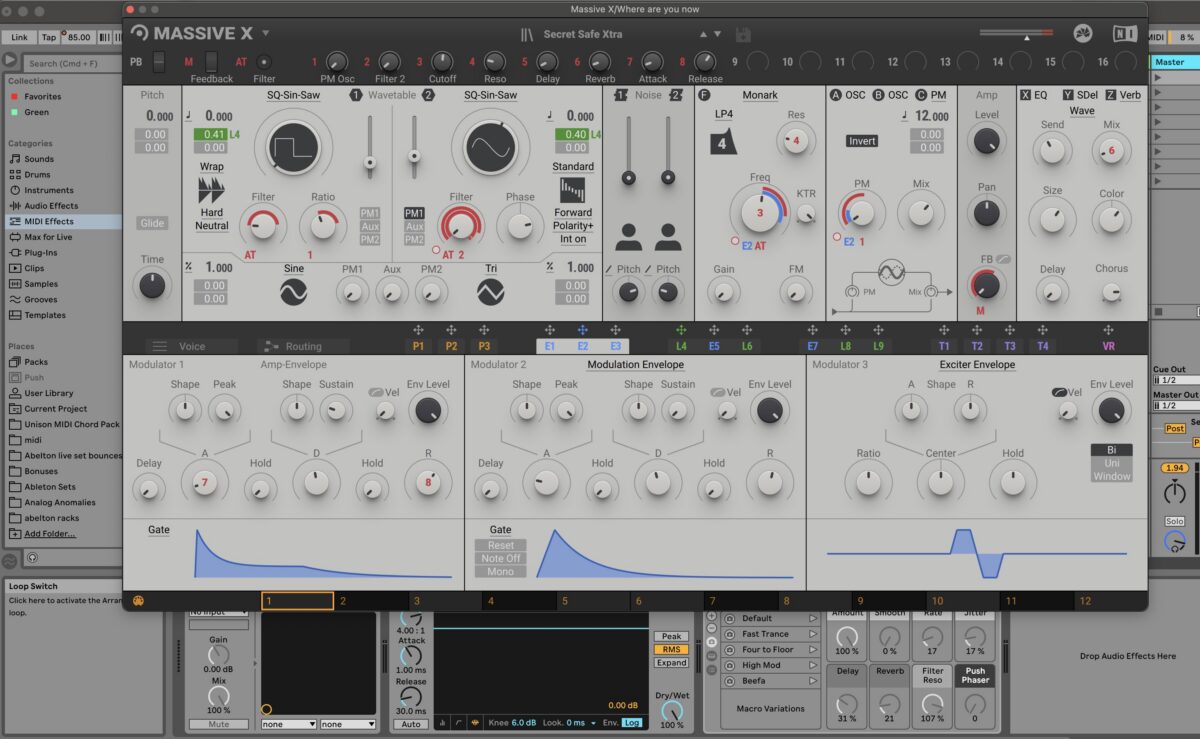Open the preset library browser icon
The image size is (1200, 739).
coord(528,34)
